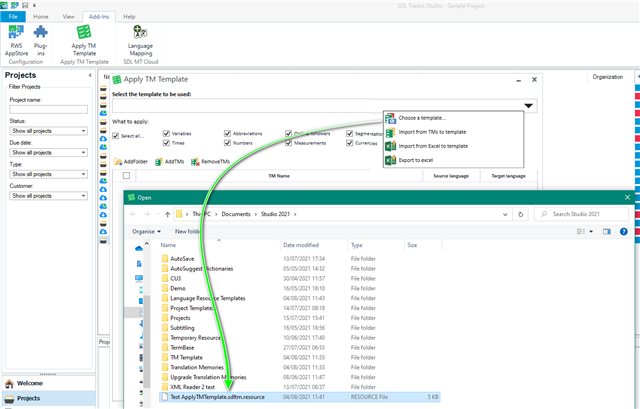Go up one folder level in Open dialog
640x409 pixels.
(x=167, y=214)
